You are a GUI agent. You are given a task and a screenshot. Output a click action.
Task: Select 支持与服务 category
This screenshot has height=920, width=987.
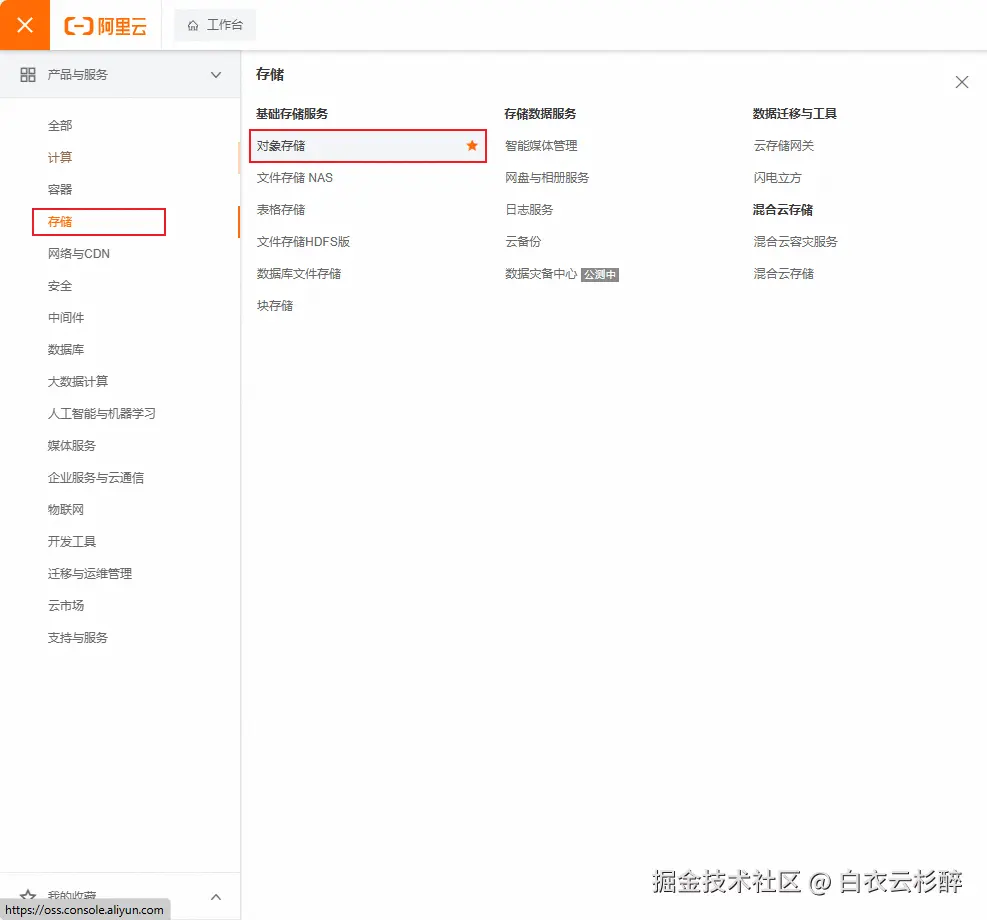(78, 637)
